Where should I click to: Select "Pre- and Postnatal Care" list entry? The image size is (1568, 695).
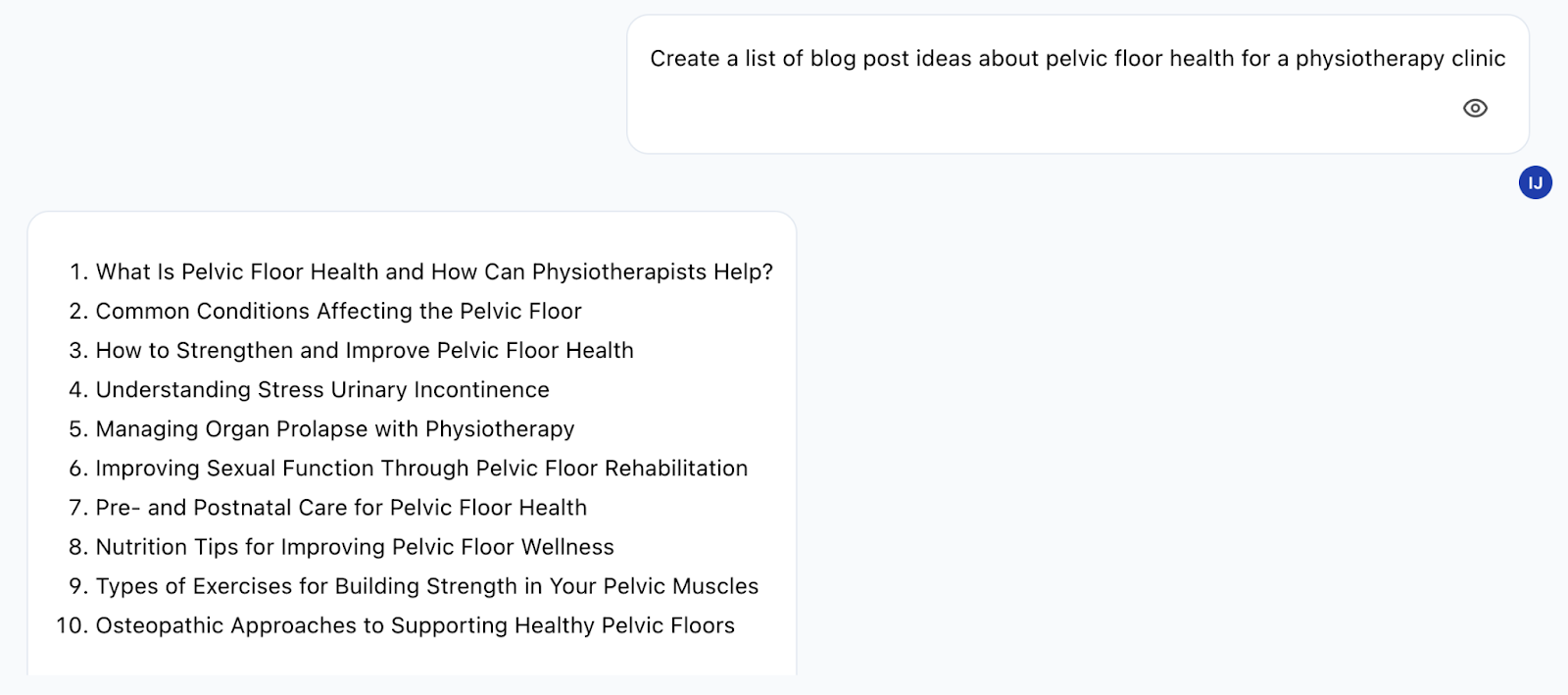(341, 507)
